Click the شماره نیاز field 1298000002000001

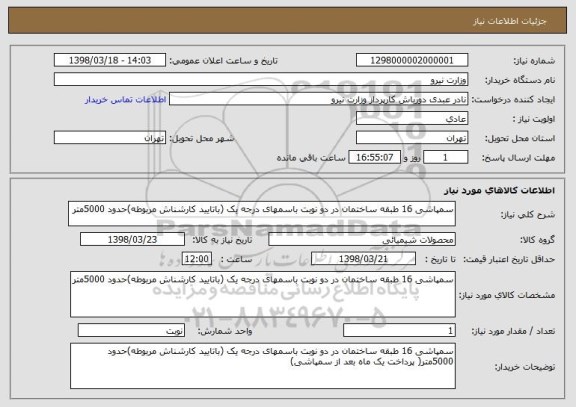412,60
